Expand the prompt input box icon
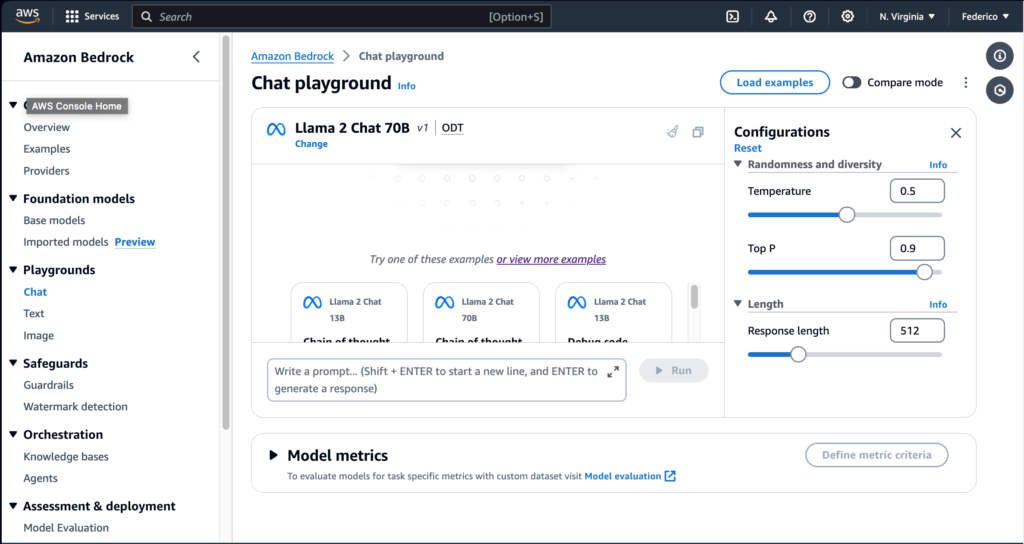 point(613,371)
